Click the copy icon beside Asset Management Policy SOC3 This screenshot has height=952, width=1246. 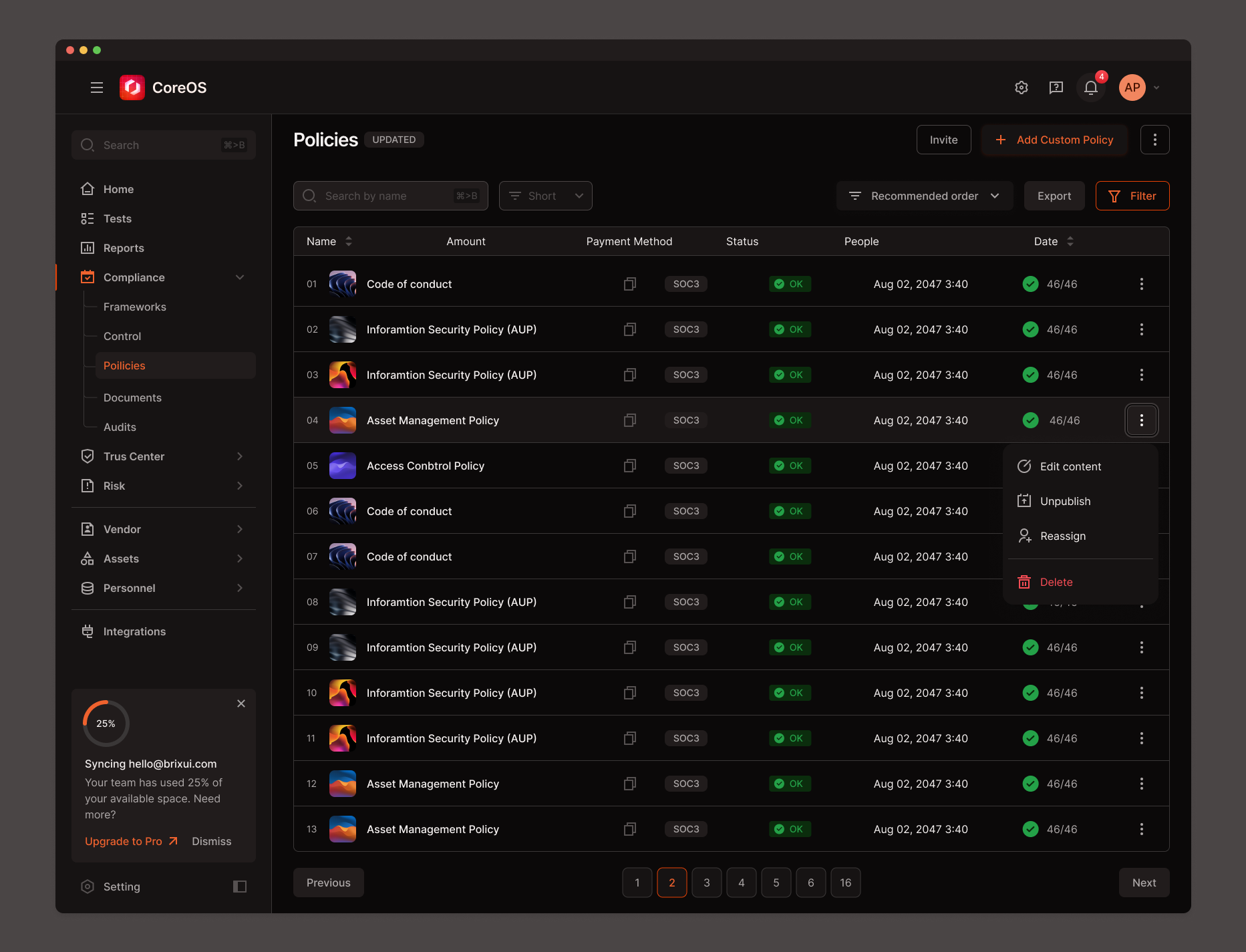629,420
